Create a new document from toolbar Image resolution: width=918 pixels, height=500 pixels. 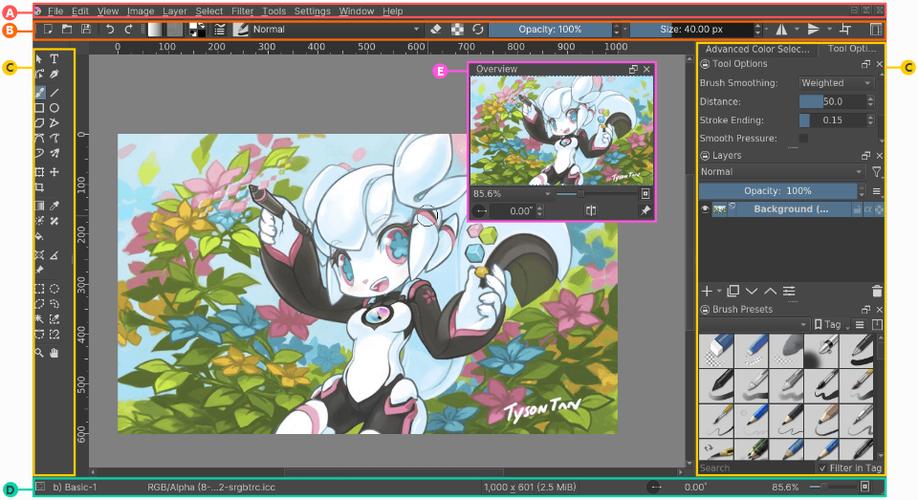(49, 29)
